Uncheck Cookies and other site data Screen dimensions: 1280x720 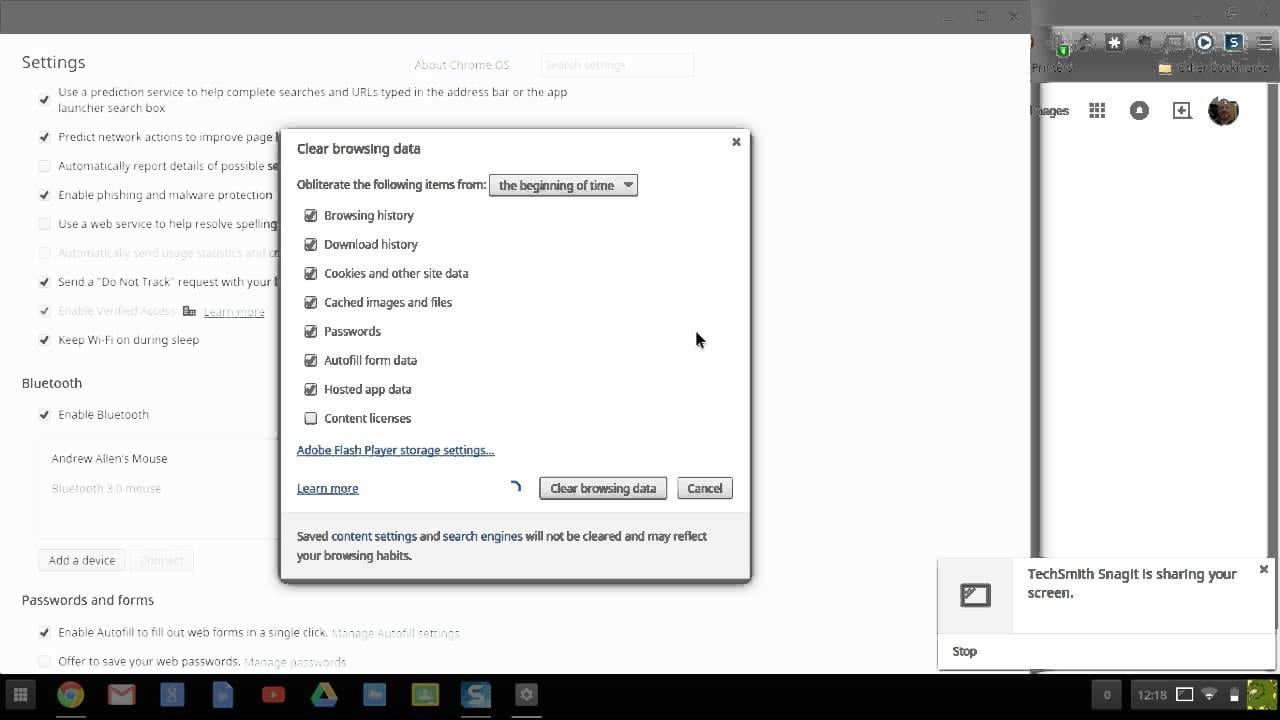(x=310, y=274)
